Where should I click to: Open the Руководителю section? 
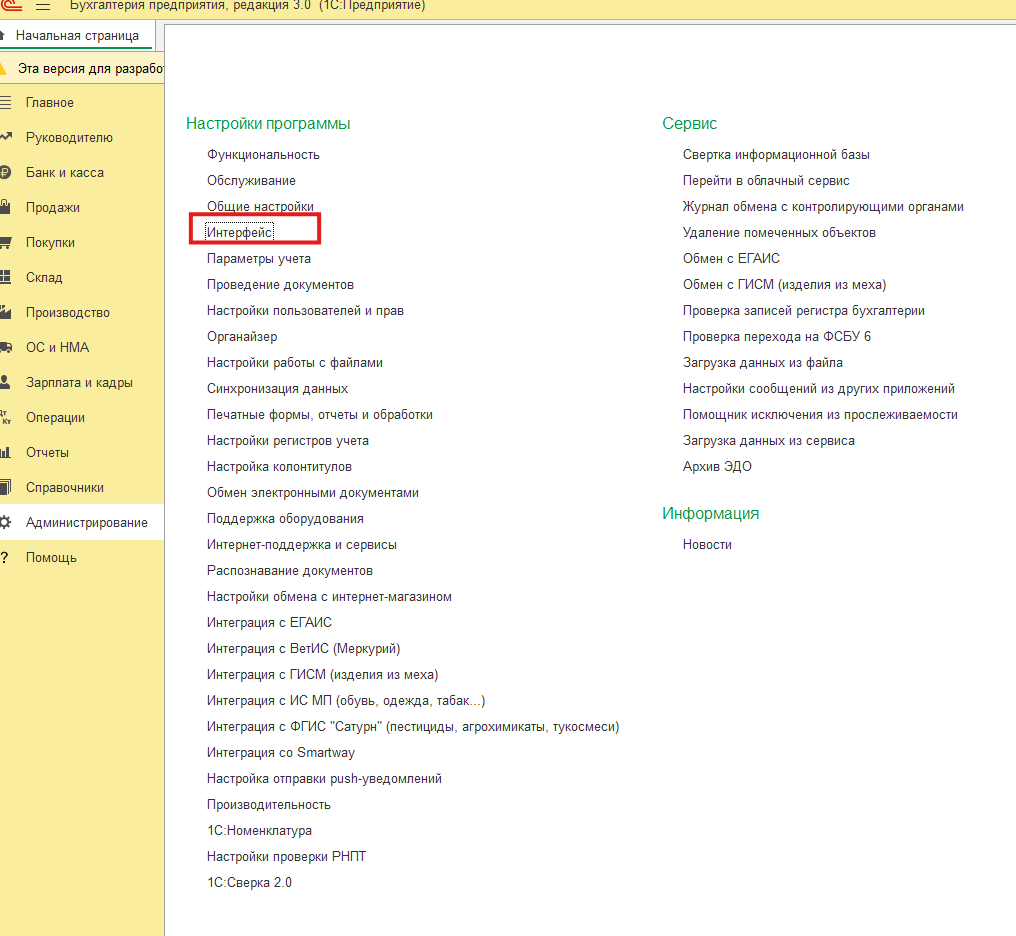[x=69, y=137]
